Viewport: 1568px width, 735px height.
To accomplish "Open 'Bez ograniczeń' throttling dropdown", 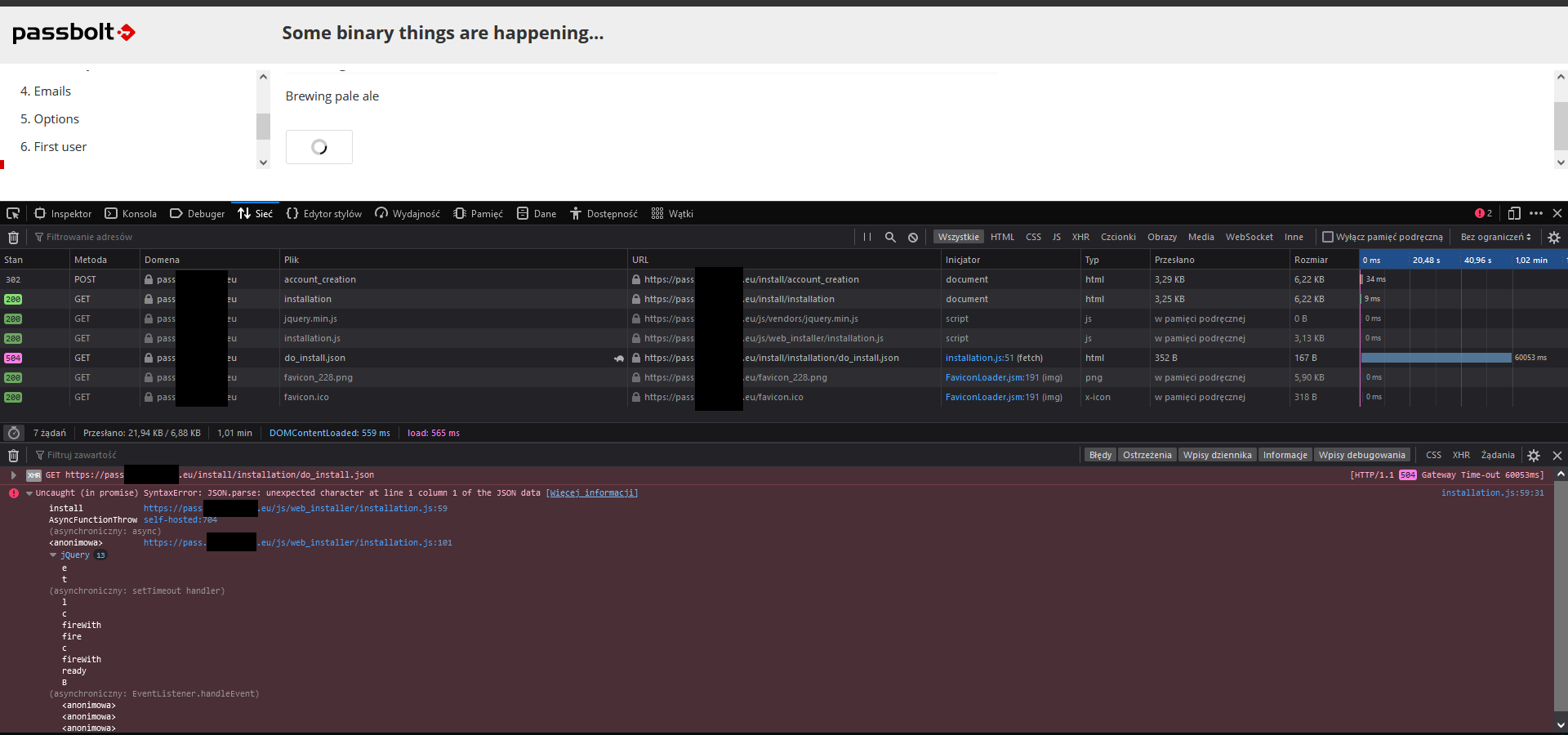I will (x=1495, y=237).
